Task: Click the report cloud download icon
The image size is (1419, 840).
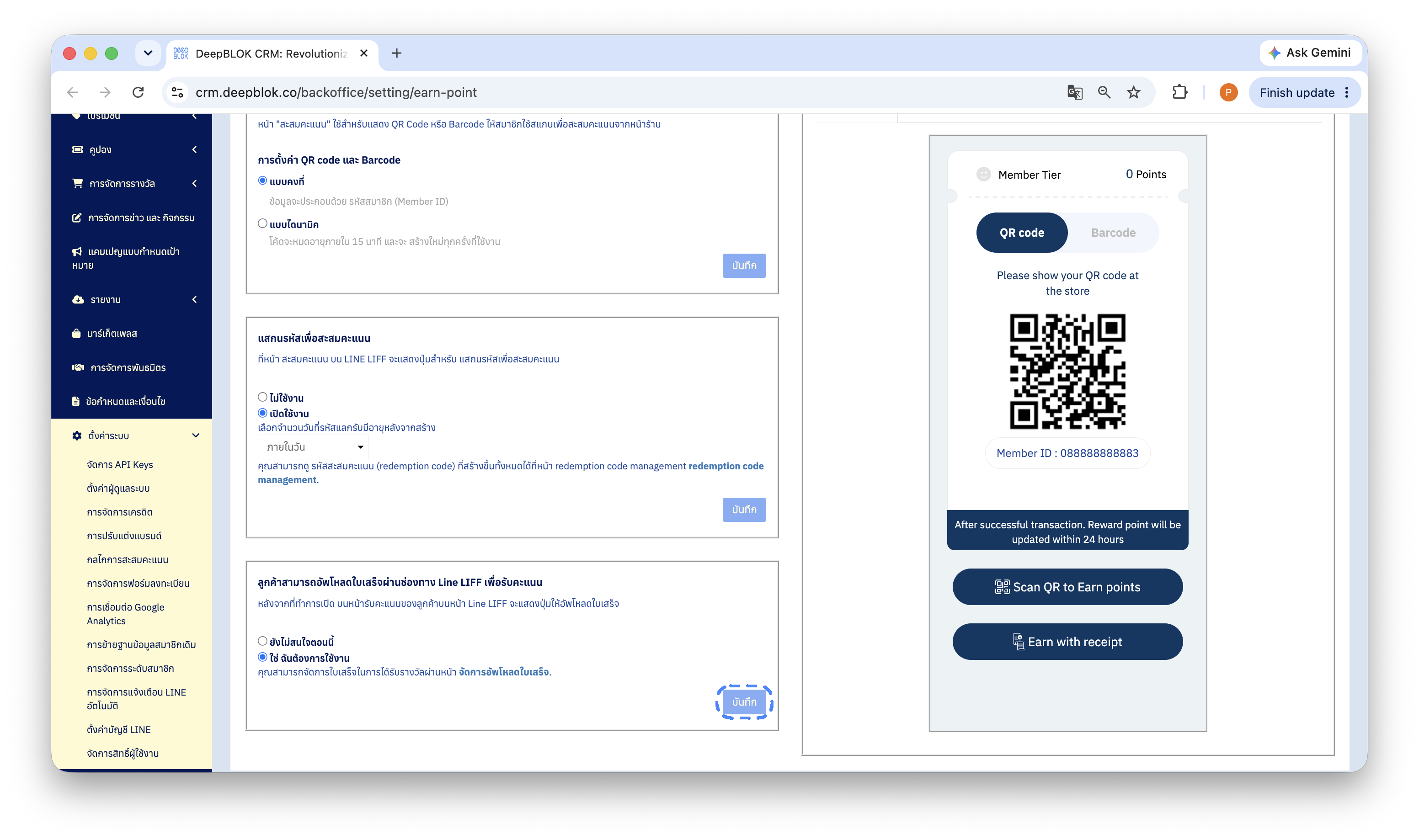Action: pos(78,299)
